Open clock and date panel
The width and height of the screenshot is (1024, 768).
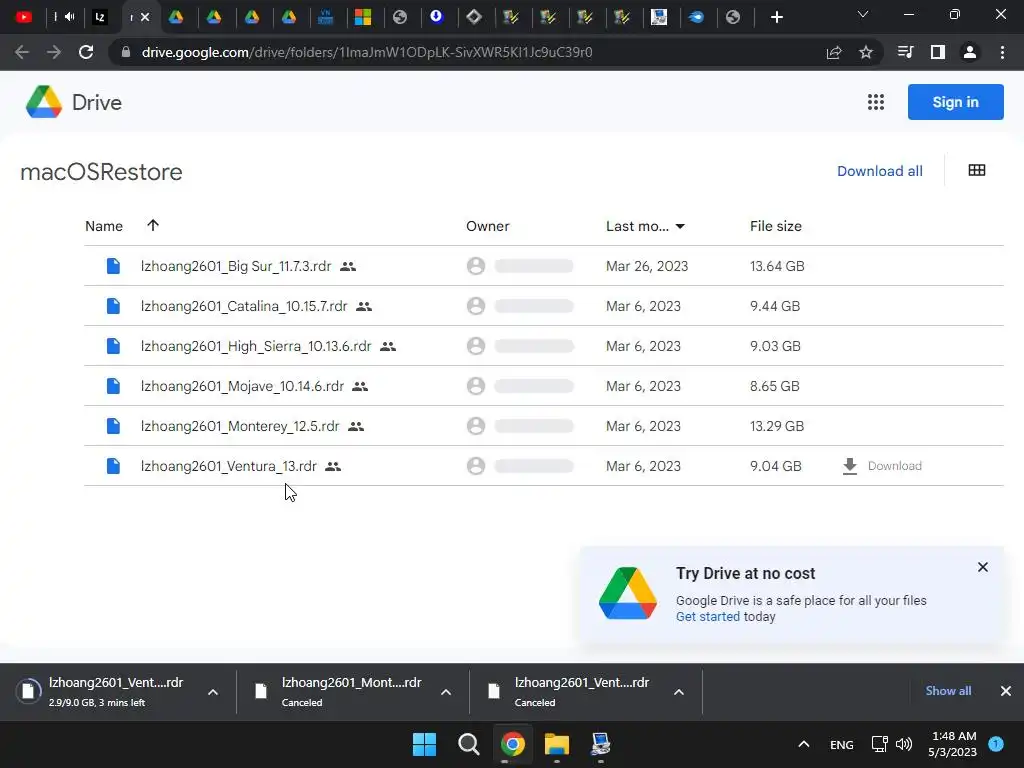pyautogui.click(x=953, y=744)
